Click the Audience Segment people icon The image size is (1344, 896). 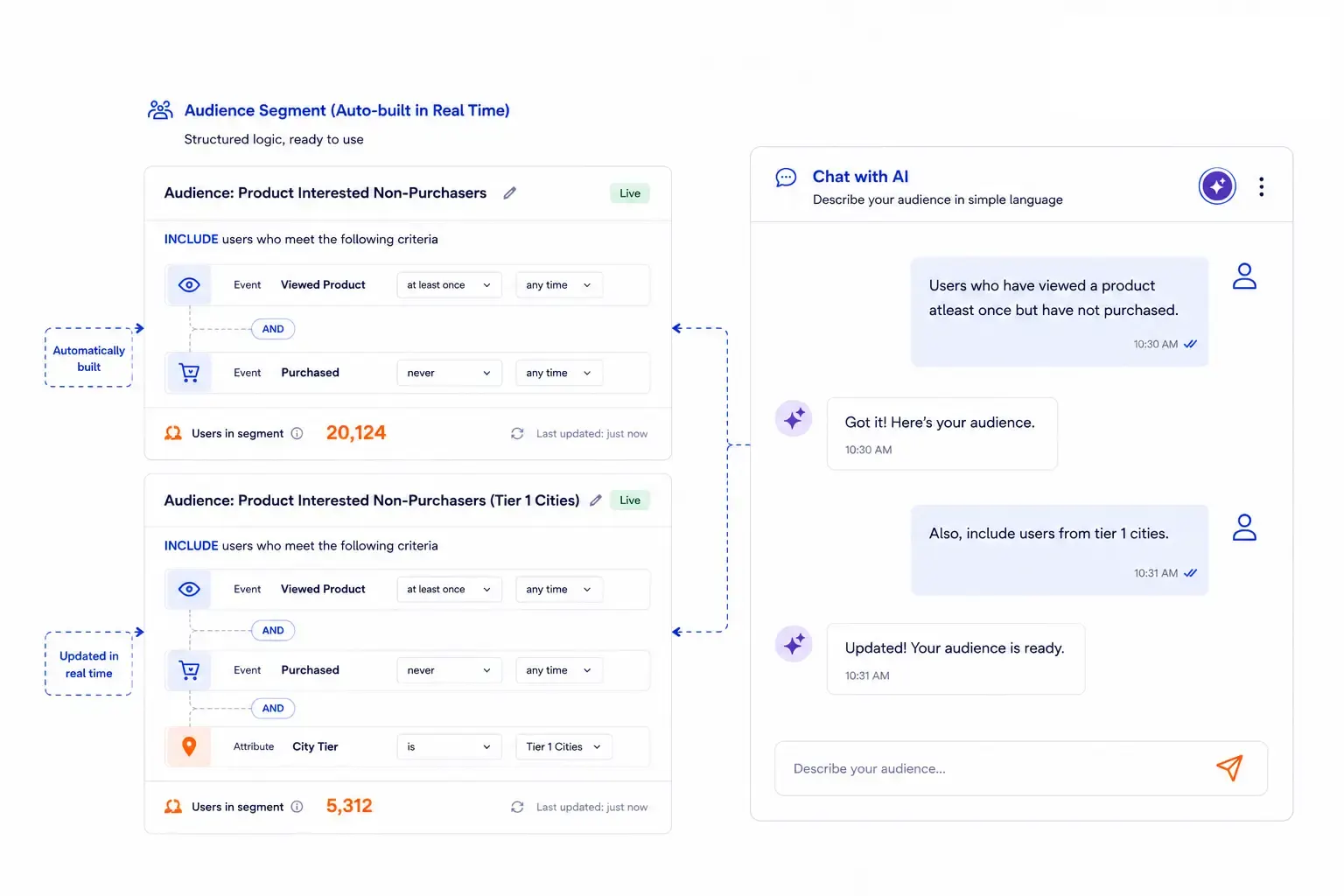click(x=160, y=110)
